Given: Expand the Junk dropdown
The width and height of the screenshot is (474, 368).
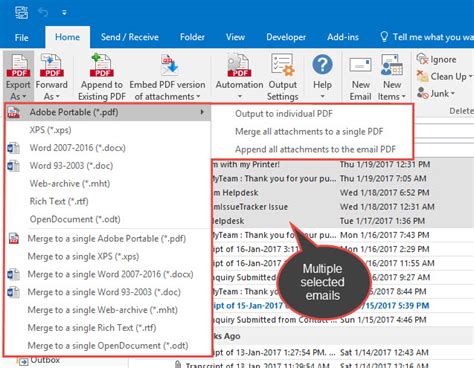Looking at the screenshot, I should [453, 94].
